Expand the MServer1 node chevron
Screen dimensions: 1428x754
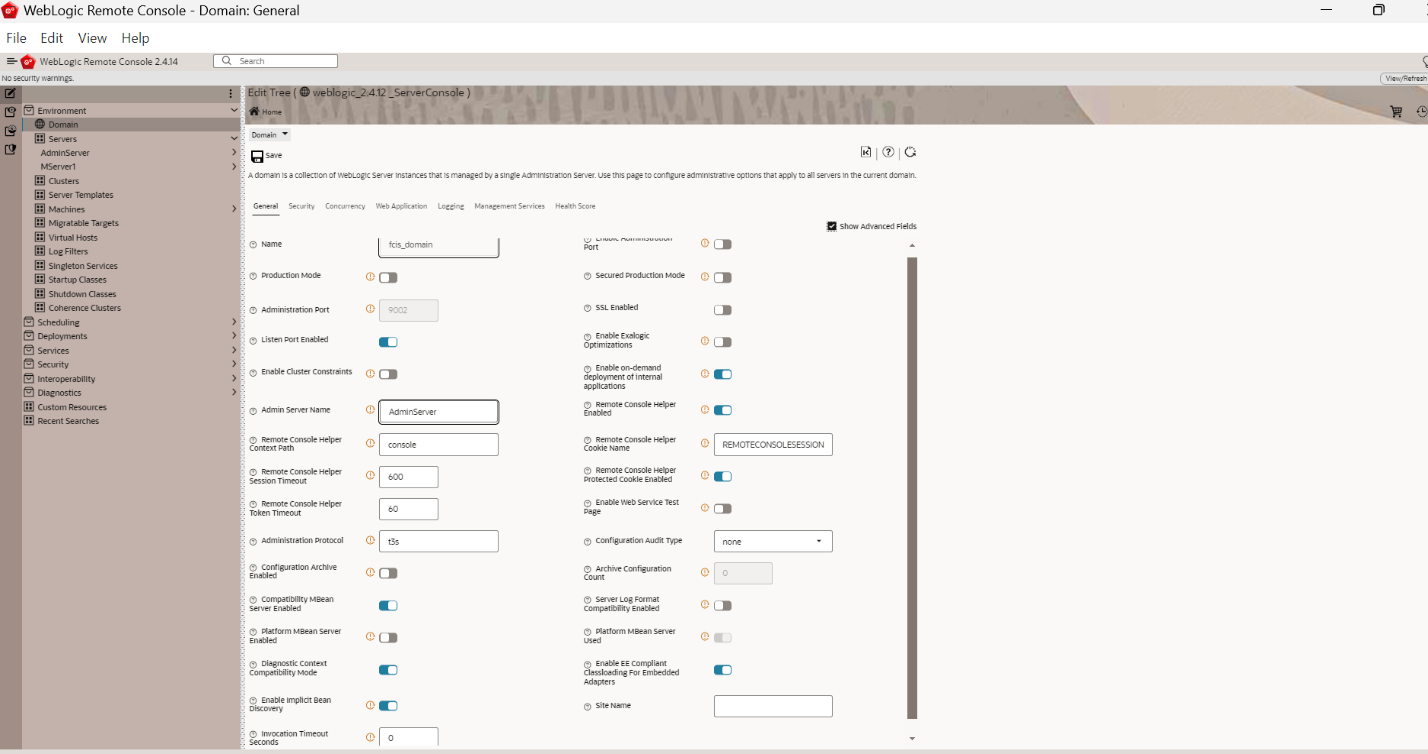234,167
